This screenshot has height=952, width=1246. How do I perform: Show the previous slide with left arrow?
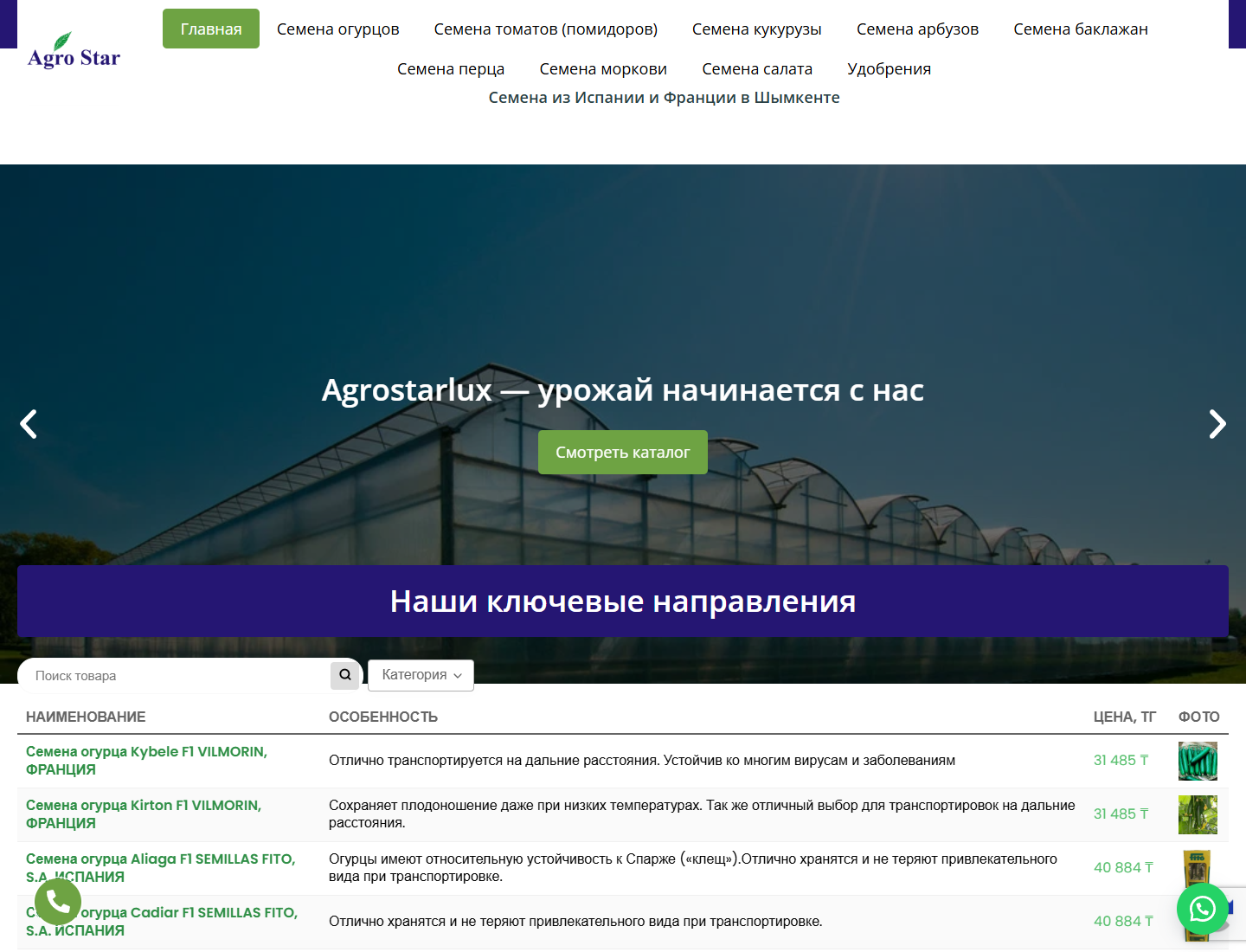click(x=29, y=424)
